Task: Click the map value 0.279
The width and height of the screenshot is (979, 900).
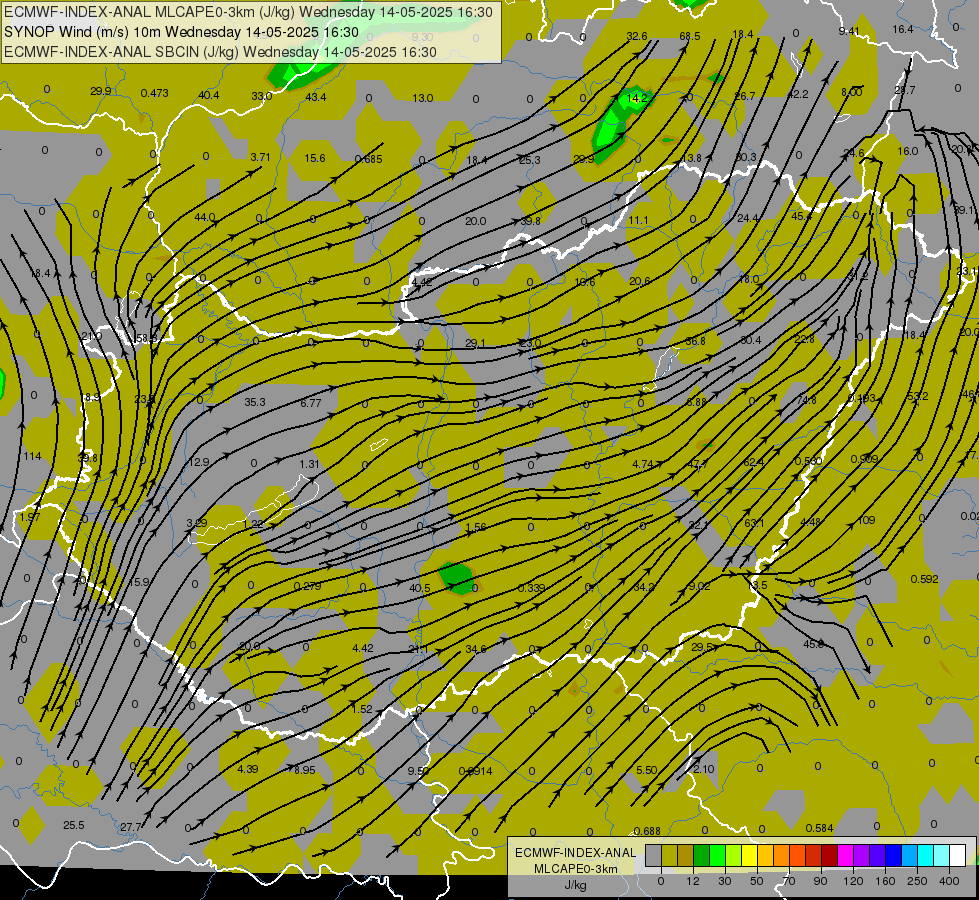Action: 307,586
